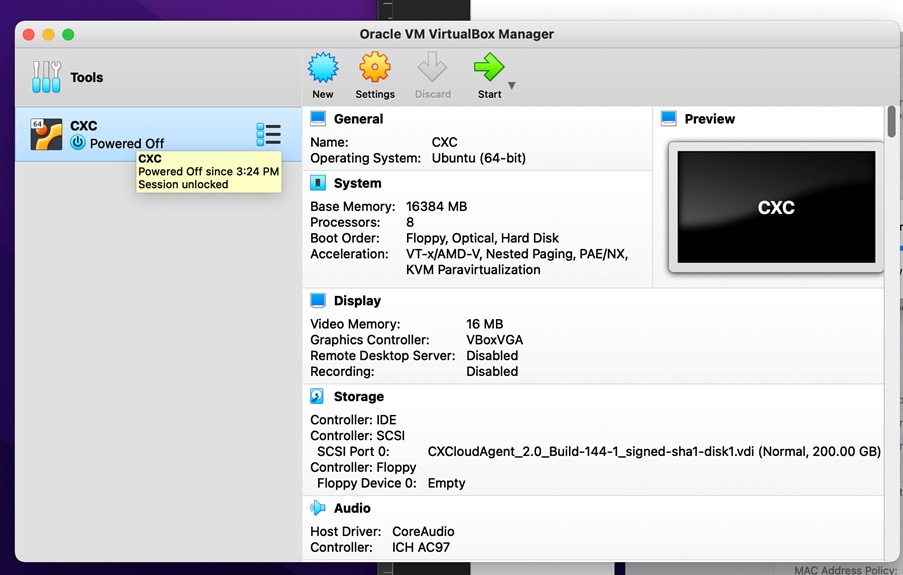The height and width of the screenshot is (575, 903).
Task: Start the VM with the green arrow
Action: [488, 67]
